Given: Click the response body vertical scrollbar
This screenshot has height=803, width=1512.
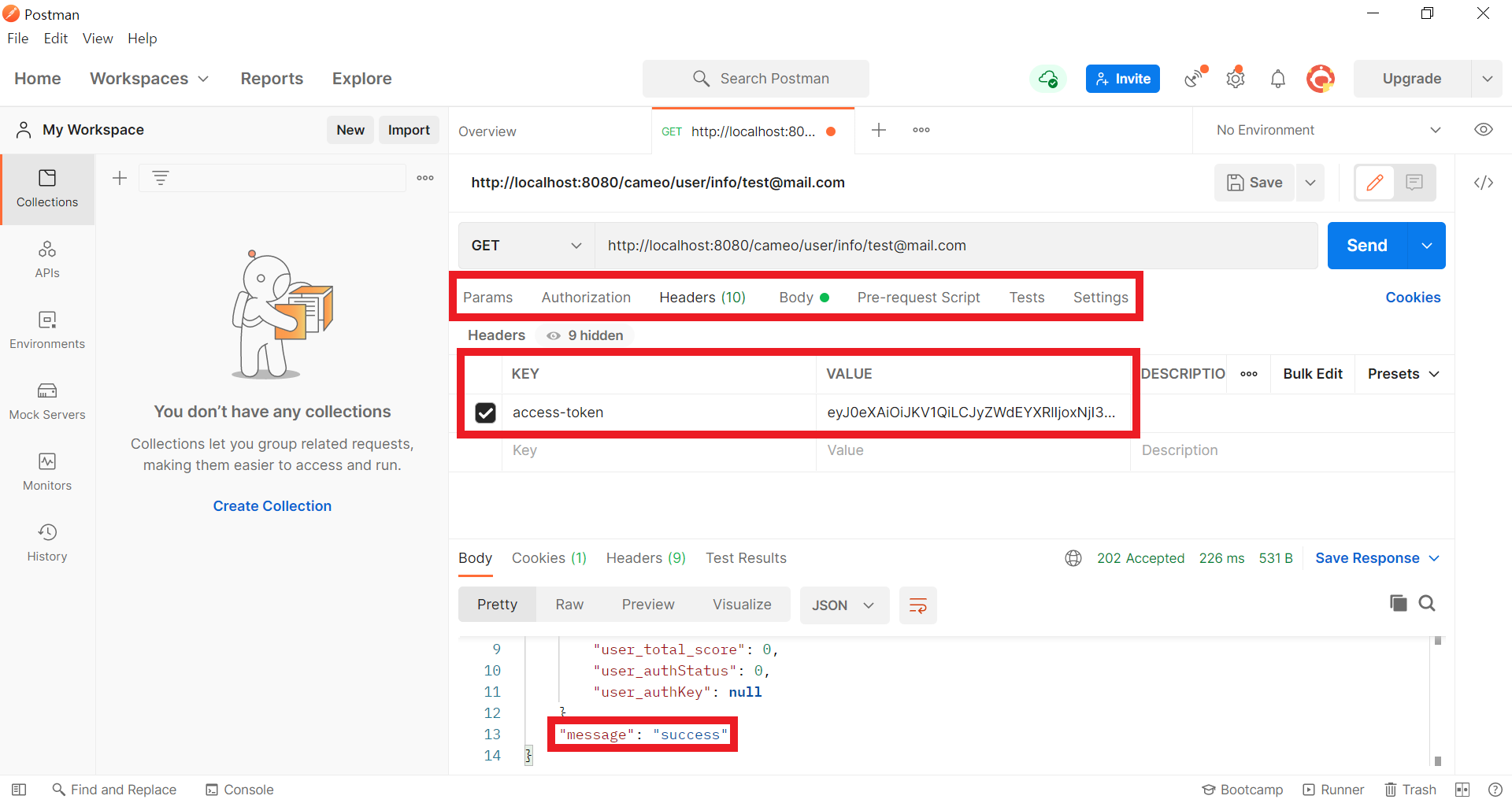Looking at the screenshot, I should coord(1438,701).
